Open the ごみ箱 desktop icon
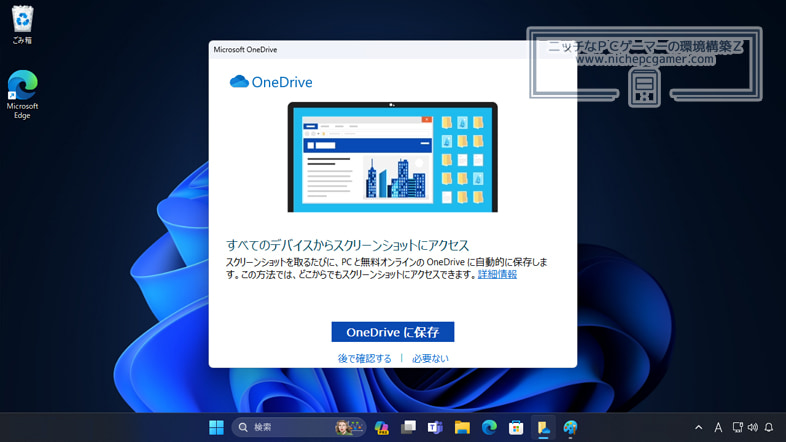The height and width of the screenshot is (442, 786). pyautogui.click(x=22, y=25)
